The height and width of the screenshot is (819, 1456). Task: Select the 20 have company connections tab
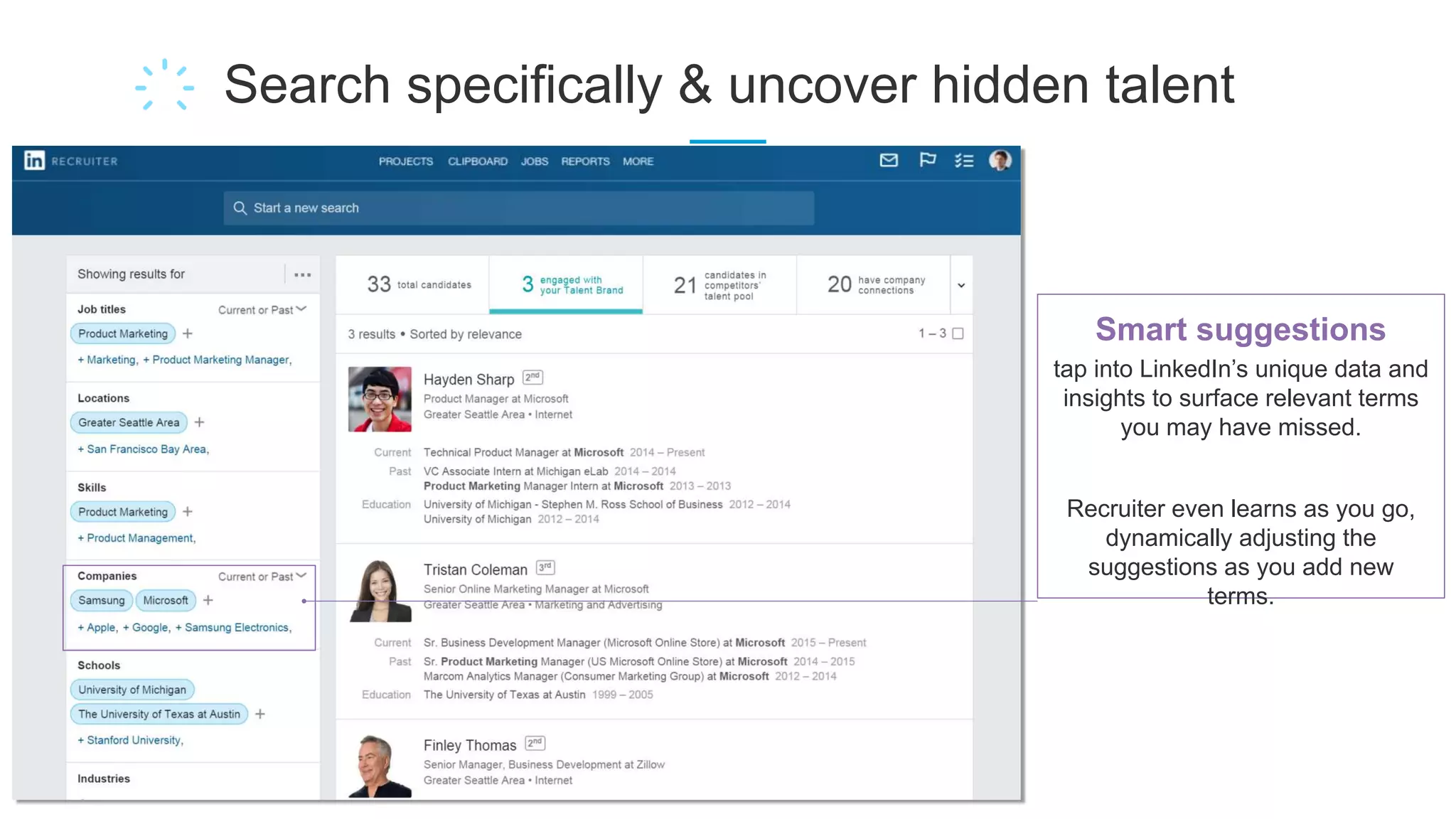click(x=874, y=284)
